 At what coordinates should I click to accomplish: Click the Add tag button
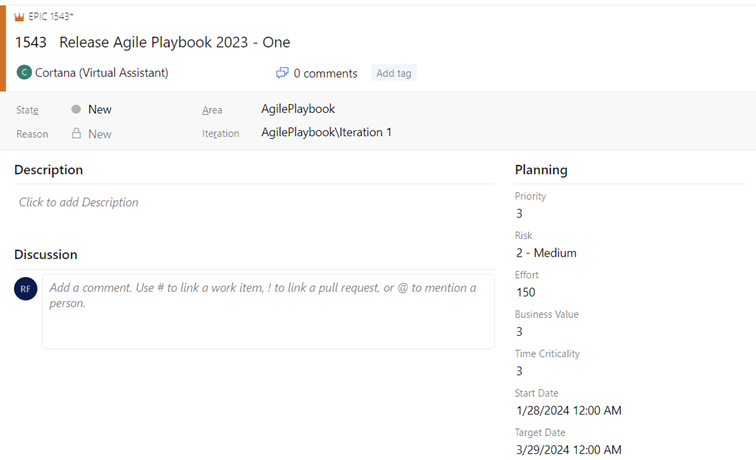(x=393, y=73)
